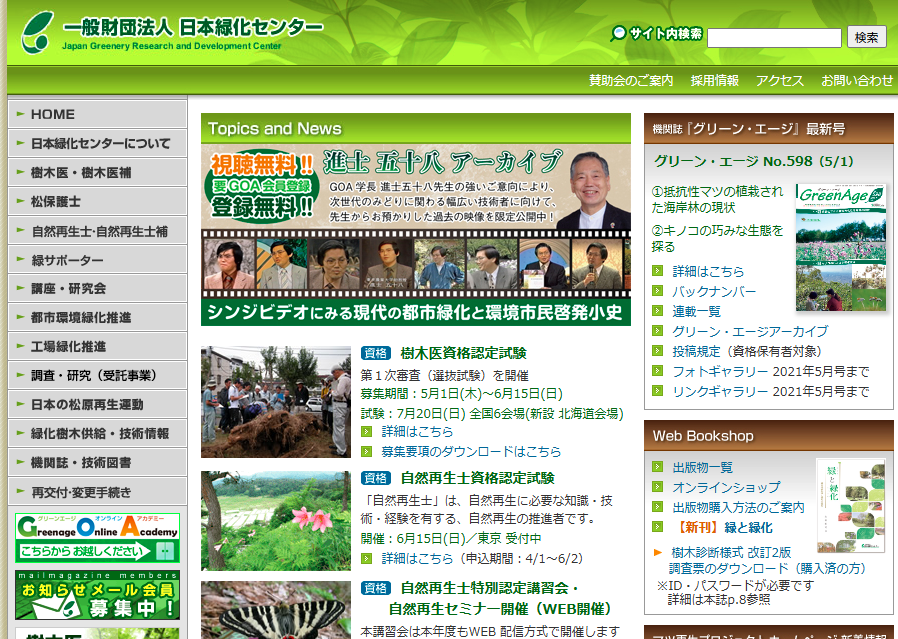The image size is (898, 639).
Task: Open 詳細はこちら under 樹木医資格認定試験
Action: coord(417,432)
